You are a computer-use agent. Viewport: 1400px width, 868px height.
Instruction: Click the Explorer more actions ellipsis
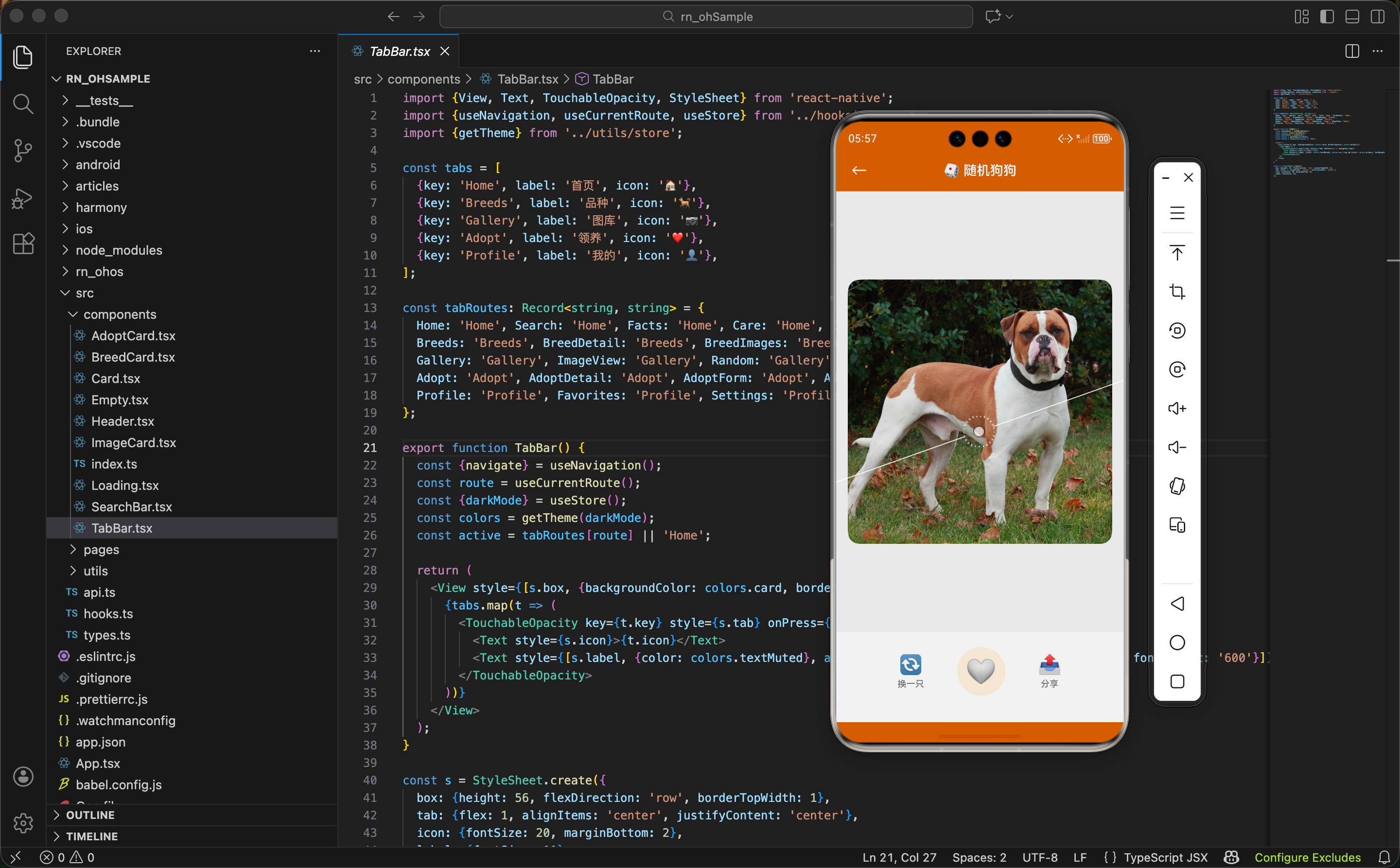point(315,51)
